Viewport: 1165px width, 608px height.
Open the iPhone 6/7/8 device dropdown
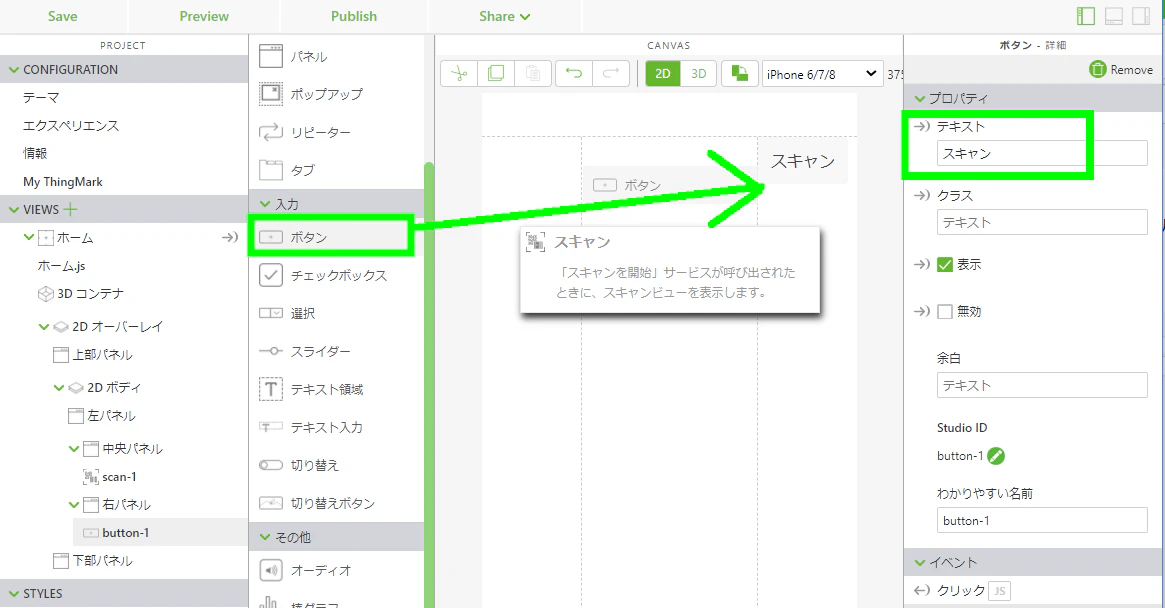click(822, 74)
